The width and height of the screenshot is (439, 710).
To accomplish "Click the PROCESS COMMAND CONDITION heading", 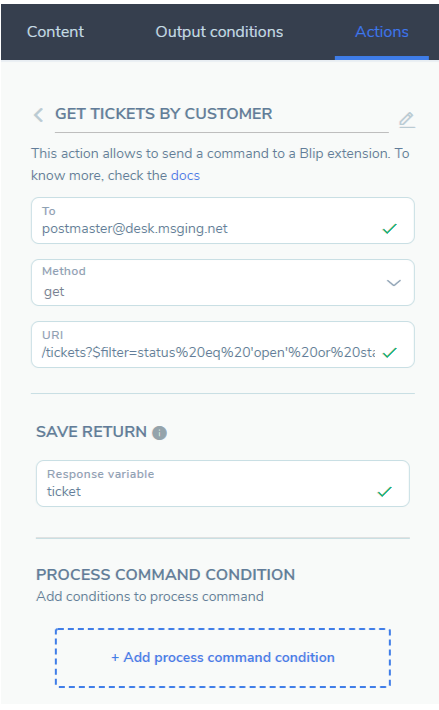I will click(166, 575).
